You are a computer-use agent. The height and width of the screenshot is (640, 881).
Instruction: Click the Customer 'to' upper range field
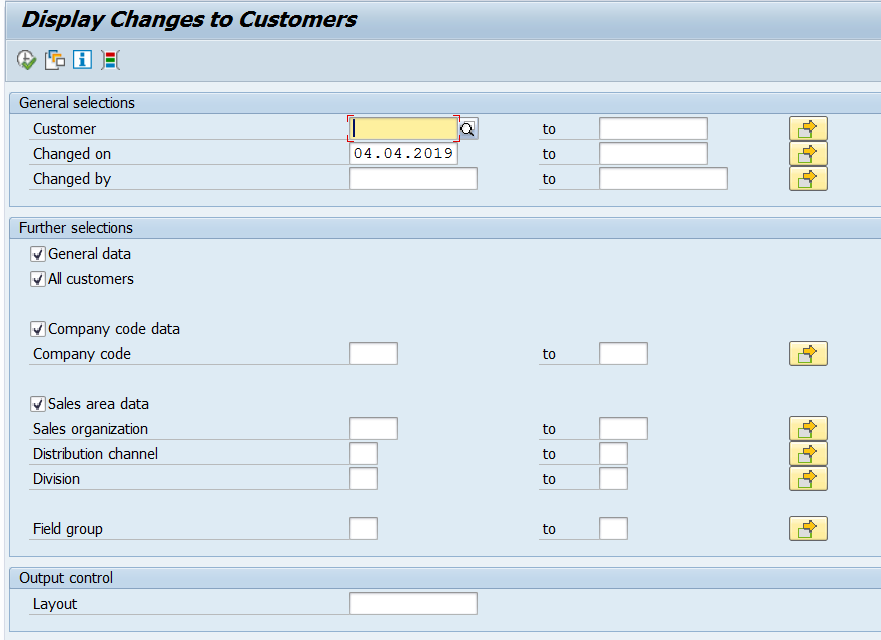653,129
